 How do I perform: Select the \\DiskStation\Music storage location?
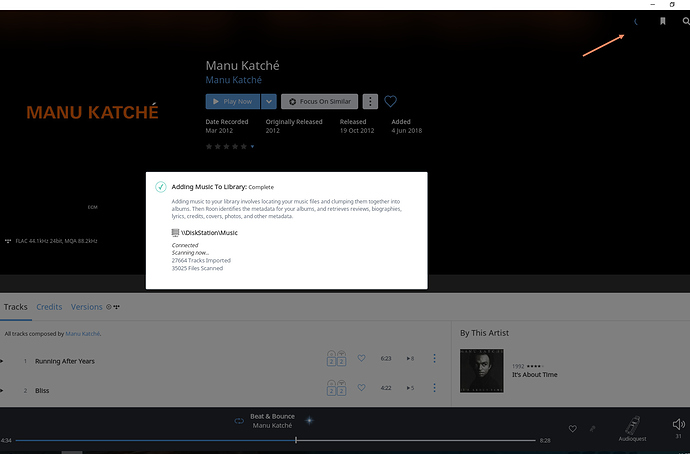[x=209, y=233]
